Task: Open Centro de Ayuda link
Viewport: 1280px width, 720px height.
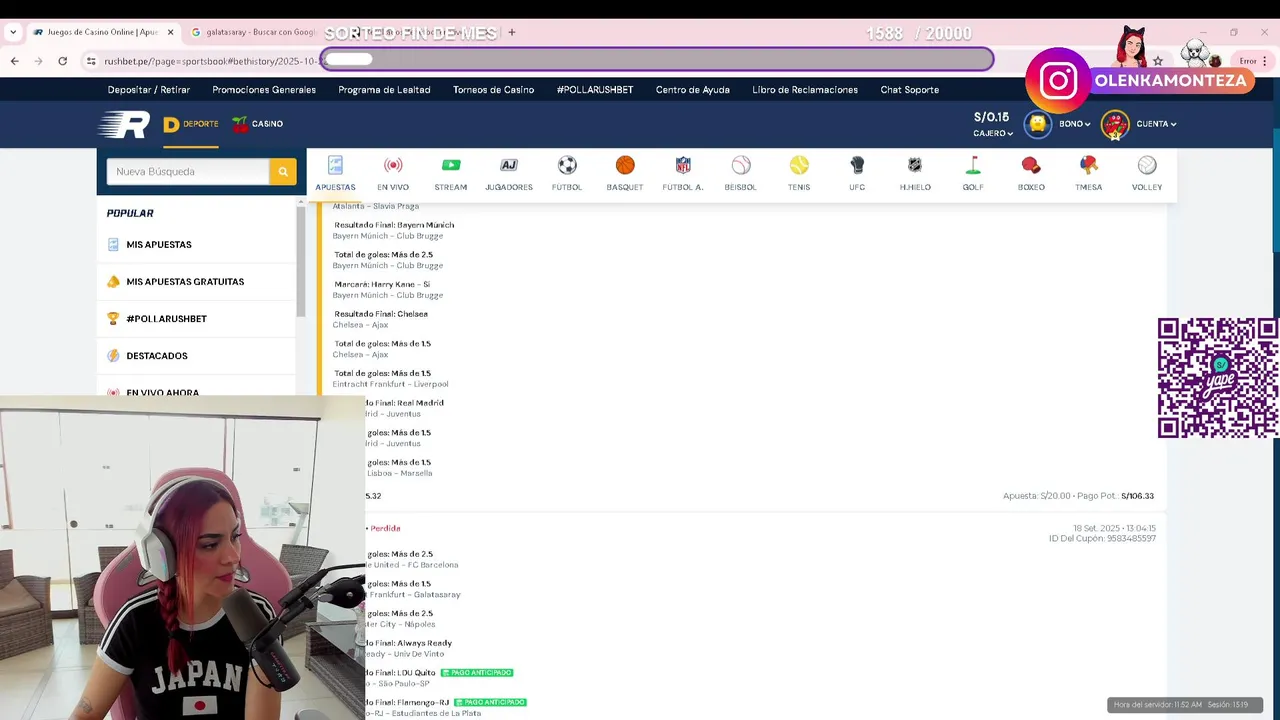Action: click(x=693, y=90)
